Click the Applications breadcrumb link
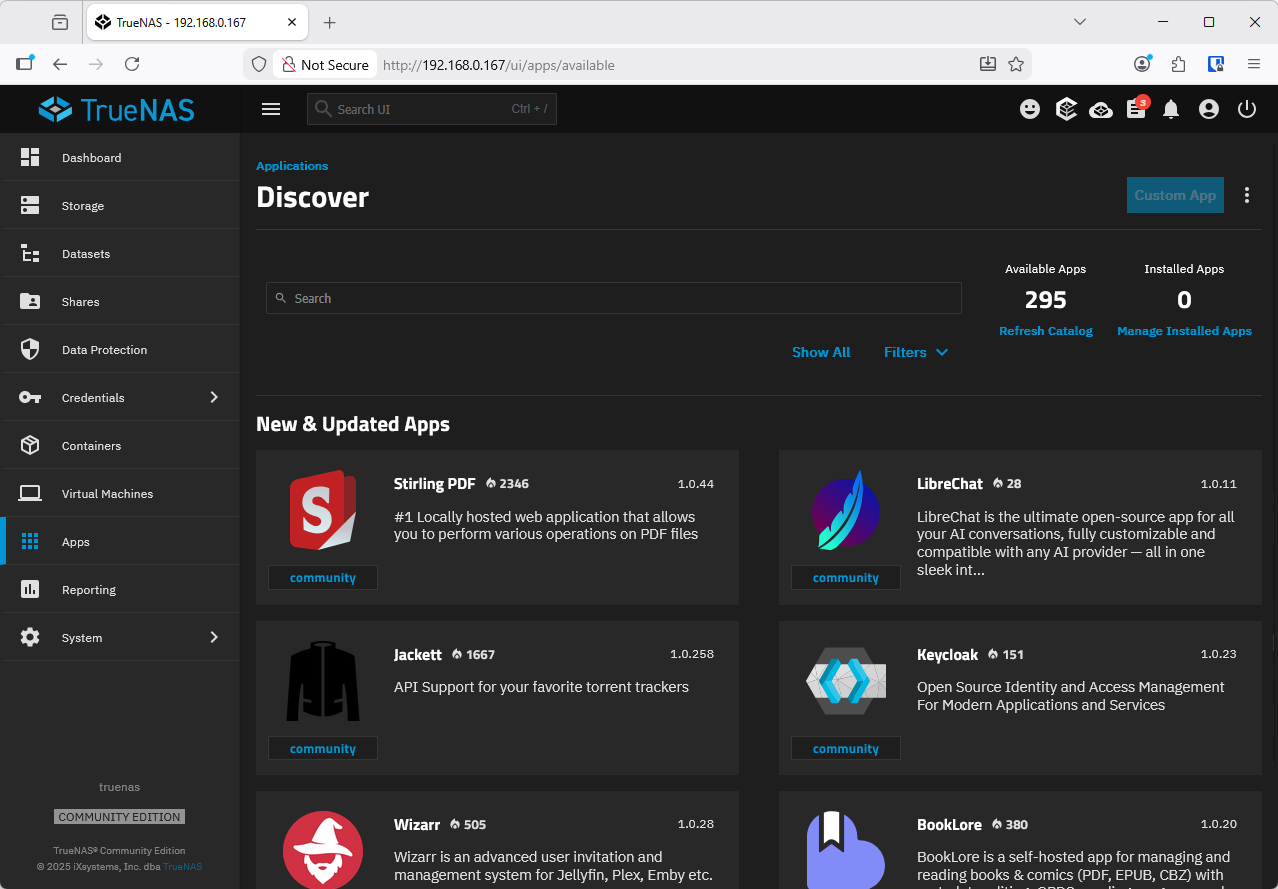Image resolution: width=1278 pixels, height=889 pixels. point(292,166)
